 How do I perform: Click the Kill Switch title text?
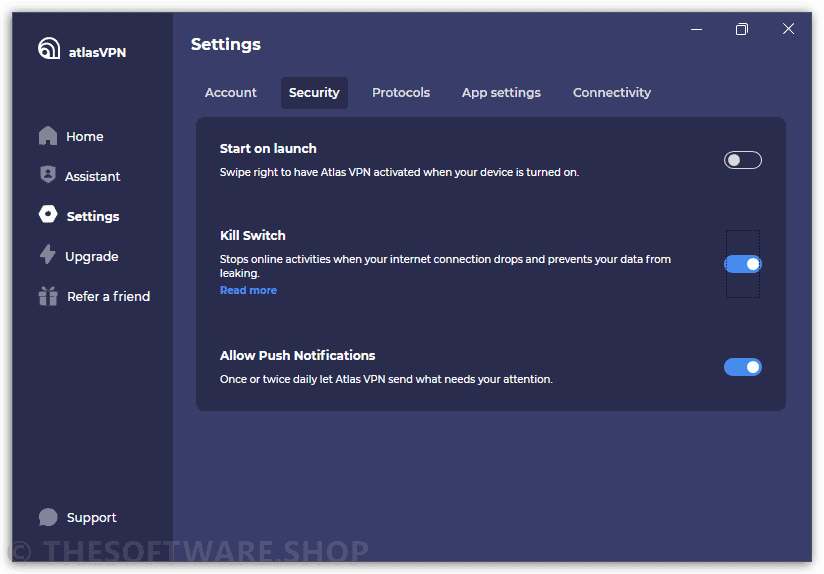coord(253,235)
